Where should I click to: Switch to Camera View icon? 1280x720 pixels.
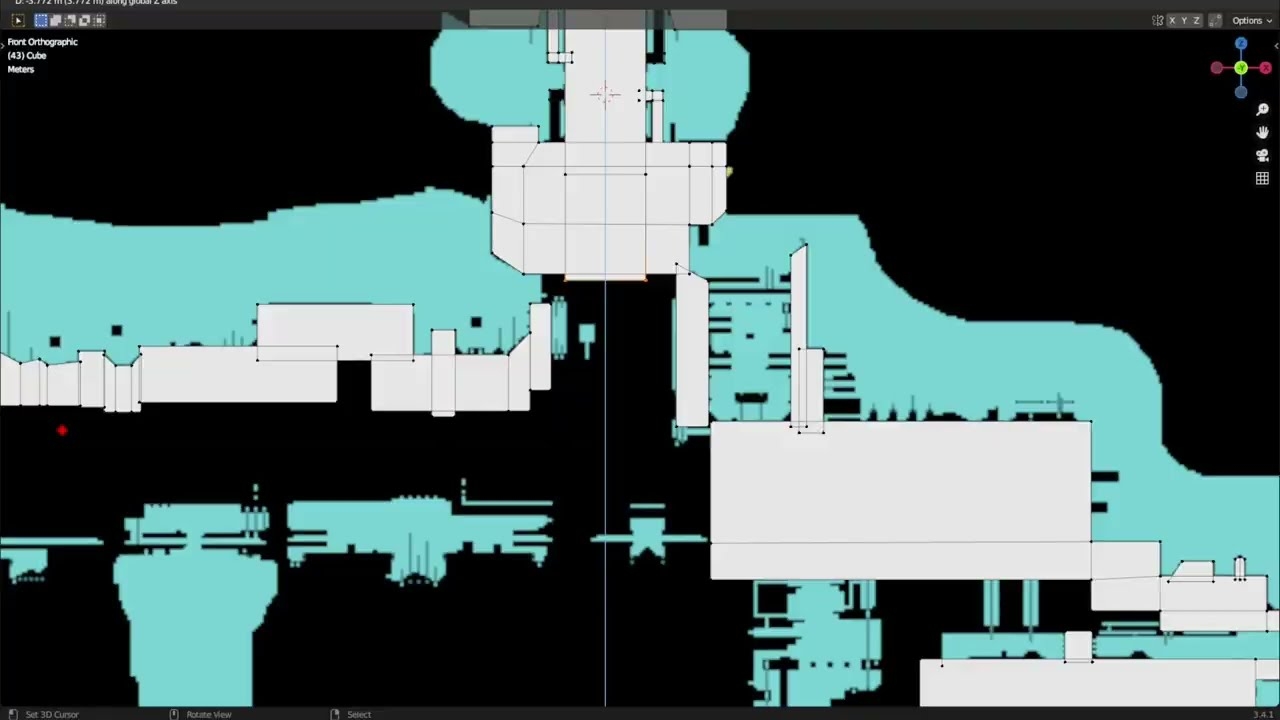coord(1262,155)
